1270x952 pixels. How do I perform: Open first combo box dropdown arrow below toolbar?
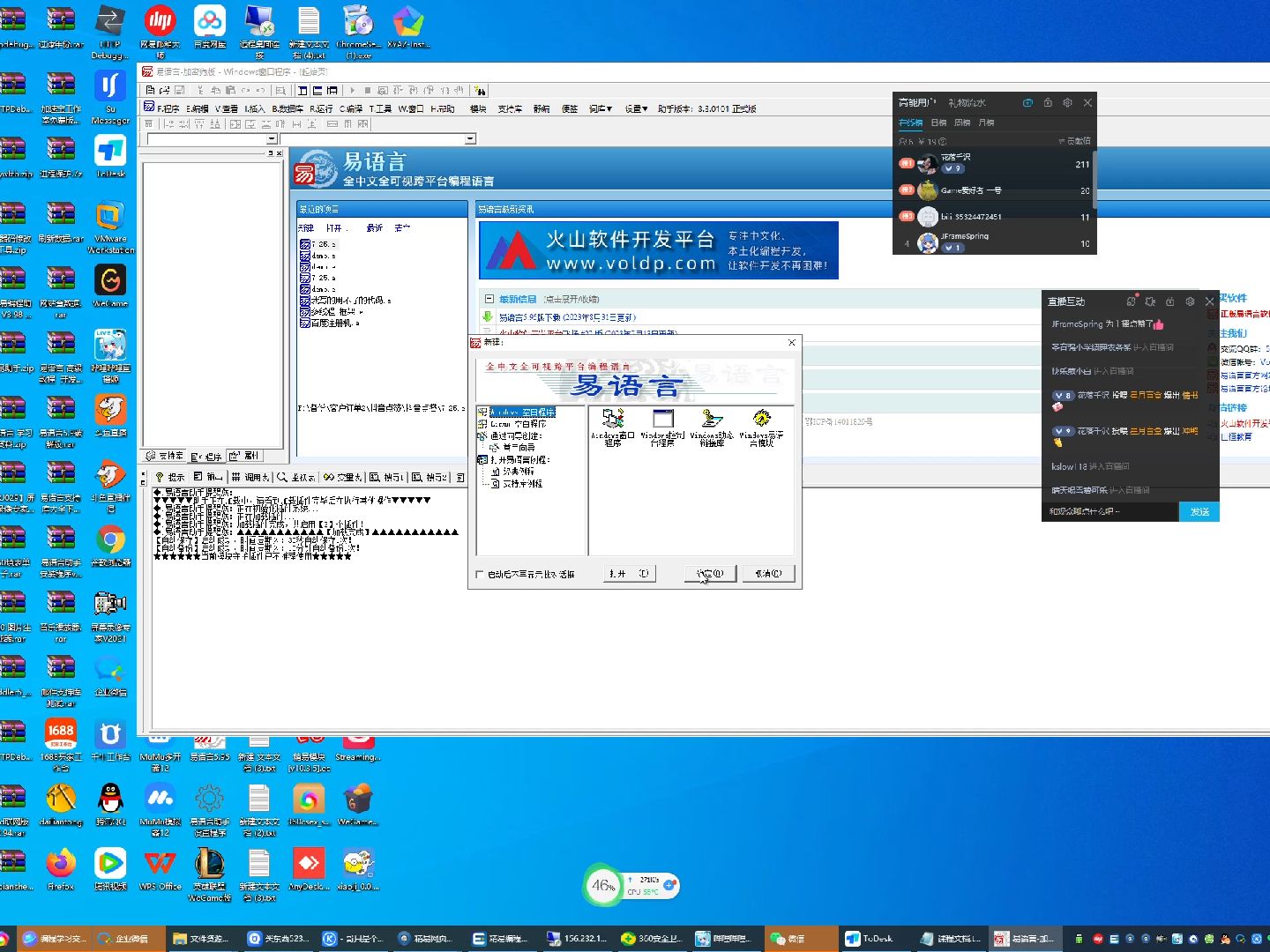[x=272, y=138]
